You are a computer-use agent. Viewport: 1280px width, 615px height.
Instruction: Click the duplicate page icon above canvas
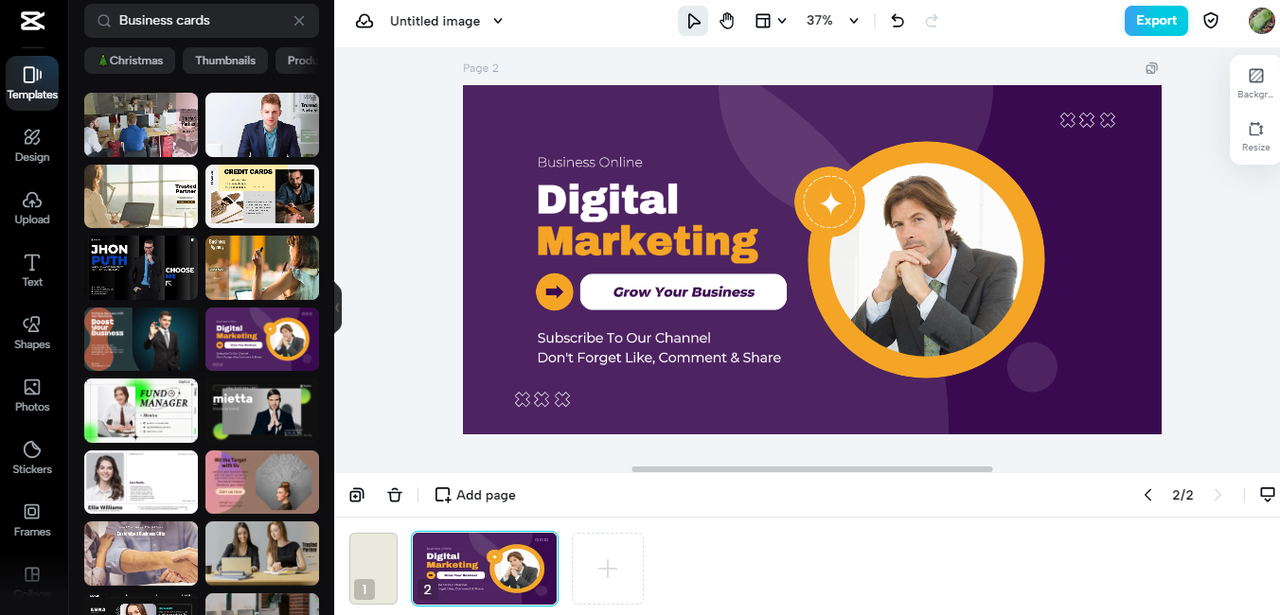(1152, 68)
